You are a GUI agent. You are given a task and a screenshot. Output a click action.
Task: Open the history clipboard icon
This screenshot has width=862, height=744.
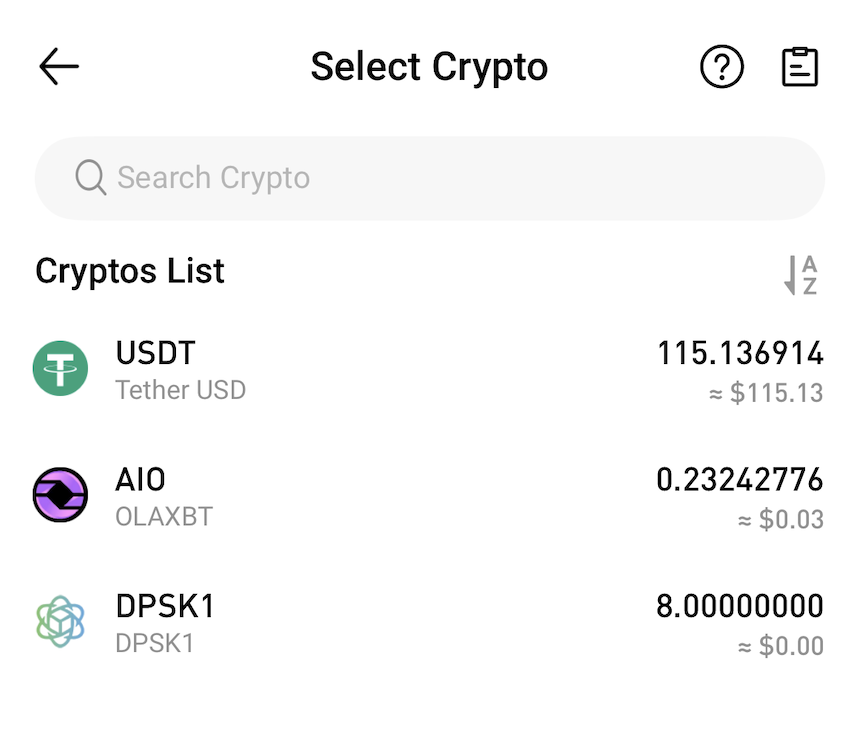[x=799, y=68]
